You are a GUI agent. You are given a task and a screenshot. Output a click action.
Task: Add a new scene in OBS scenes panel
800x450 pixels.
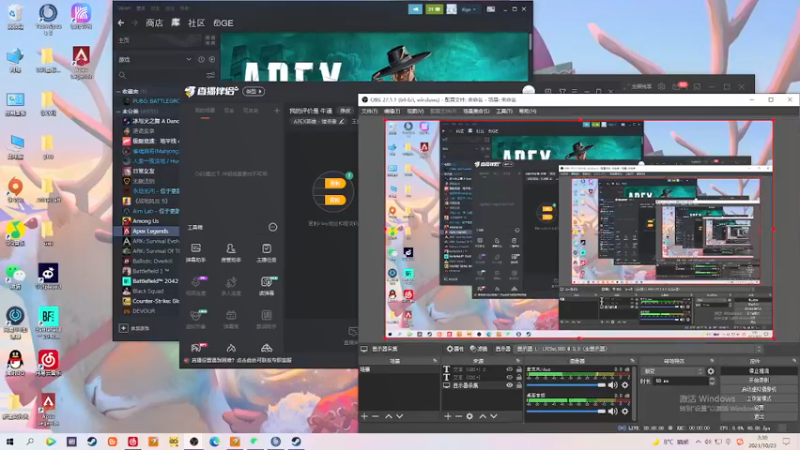364,416
